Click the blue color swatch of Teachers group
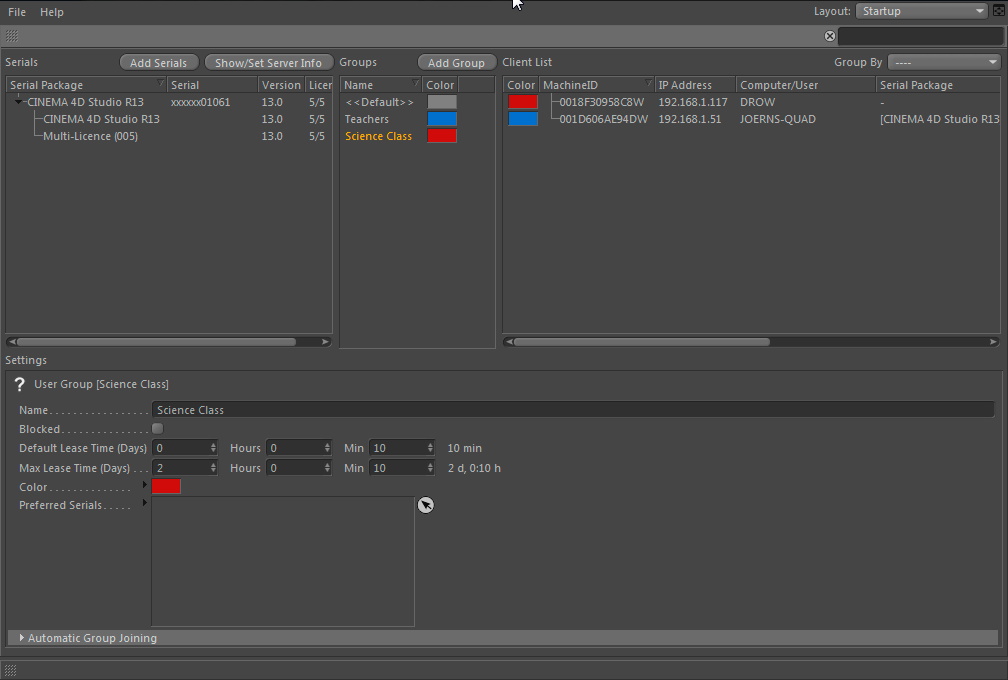This screenshot has height=680, width=1008. [x=442, y=119]
